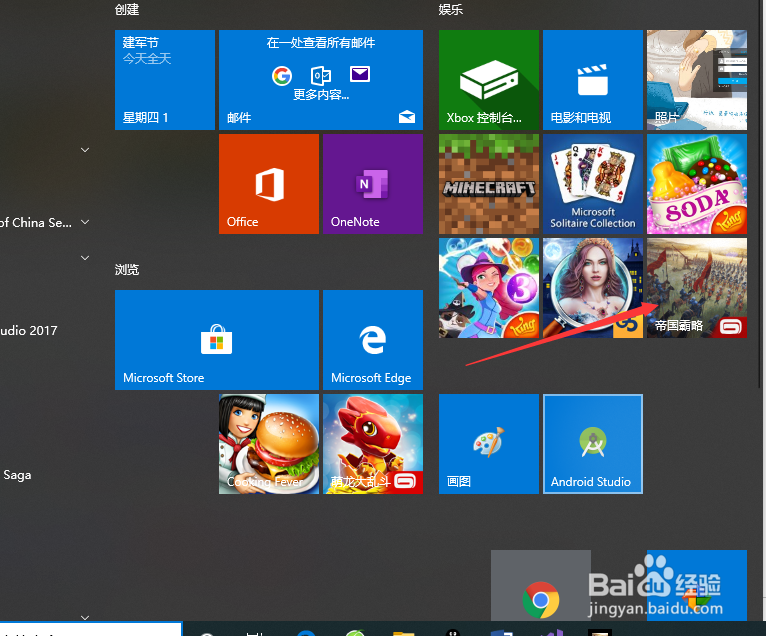Launch the Android Studio tile
Image resolution: width=766 pixels, height=636 pixels.
click(593, 444)
